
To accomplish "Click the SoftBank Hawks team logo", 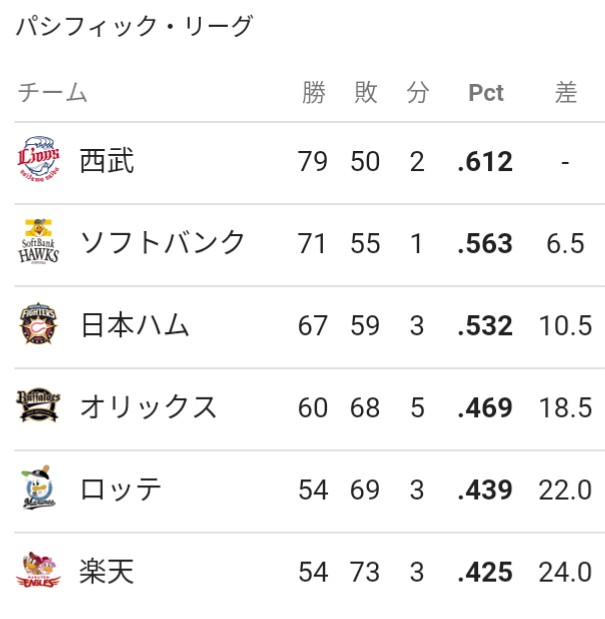I will coord(38,241).
